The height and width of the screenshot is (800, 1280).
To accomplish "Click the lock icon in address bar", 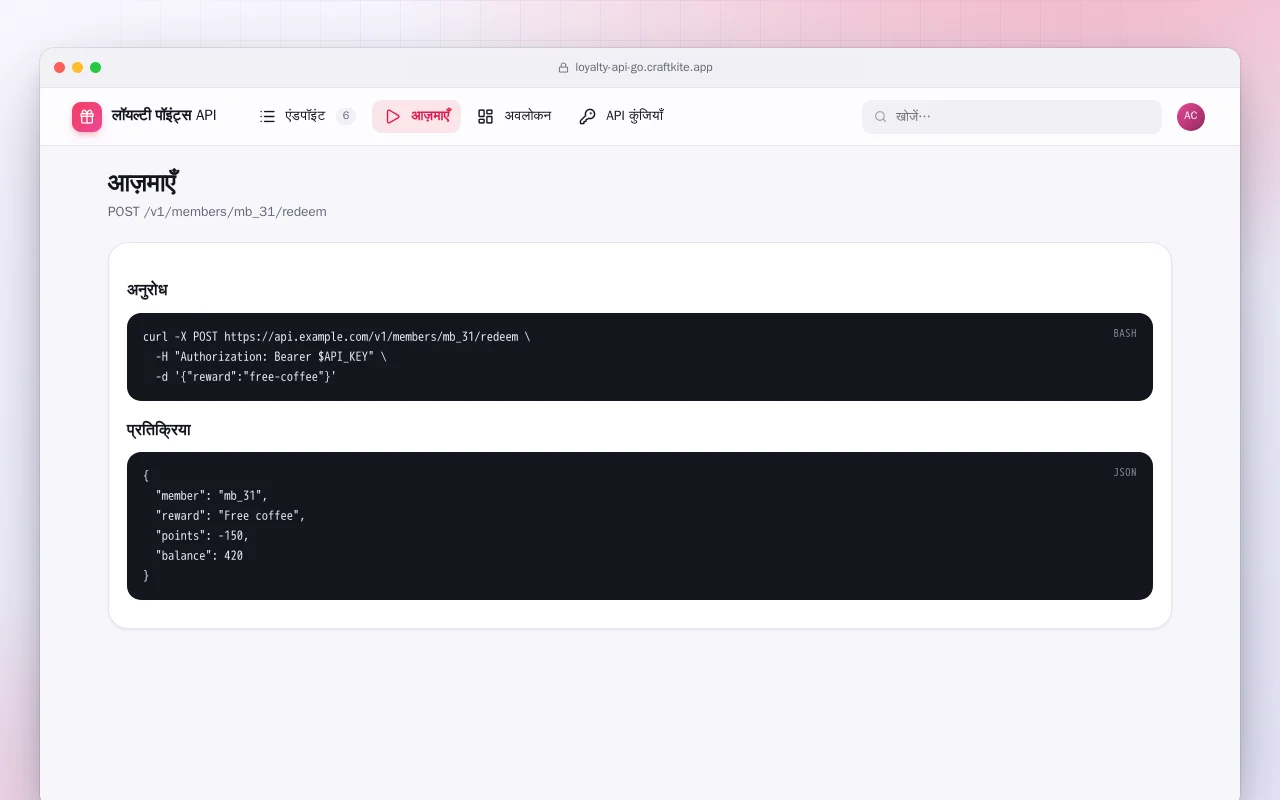I will [x=563, y=68].
